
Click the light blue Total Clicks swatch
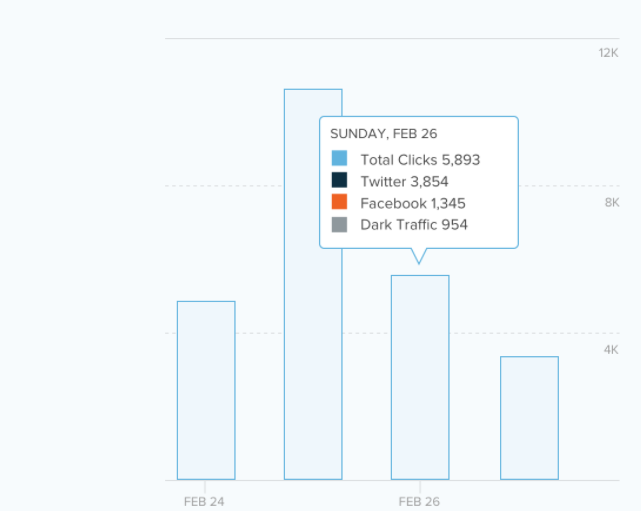pos(339,158)
